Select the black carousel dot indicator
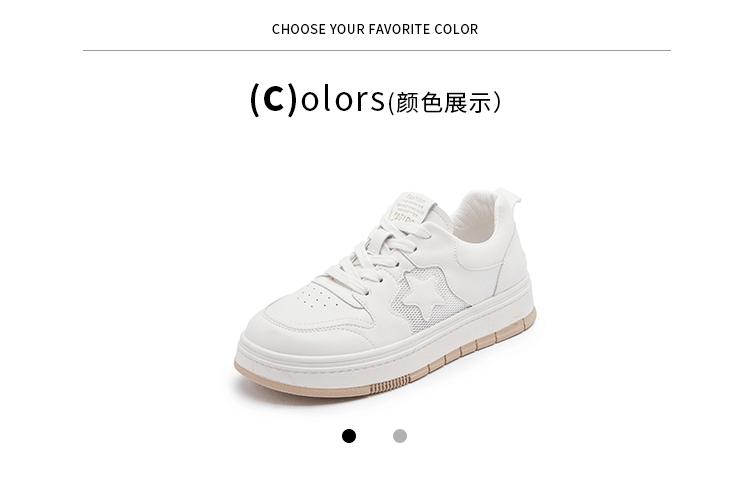 [349, 436]
